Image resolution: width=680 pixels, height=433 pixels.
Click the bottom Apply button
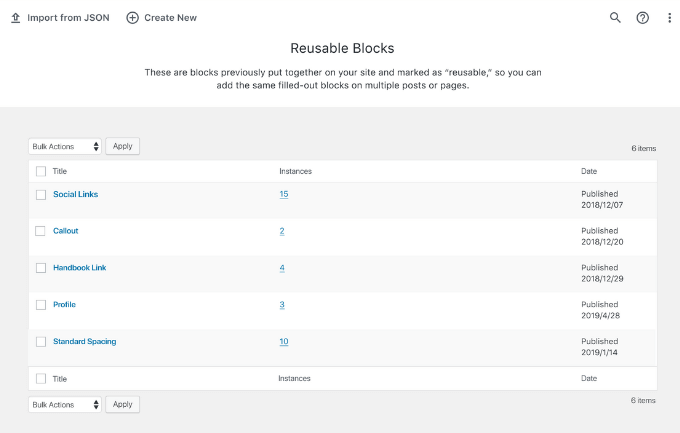pos(122,404)
